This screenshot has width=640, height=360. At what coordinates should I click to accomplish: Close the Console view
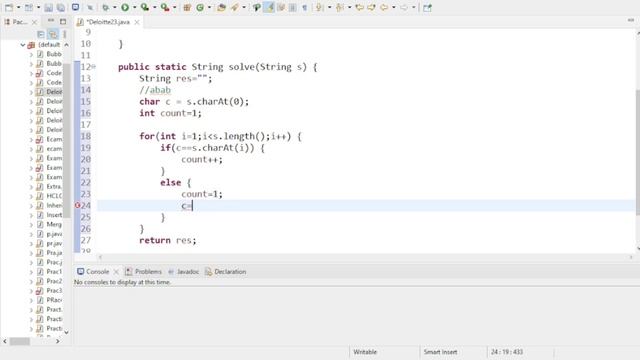click(x=116, y=271)
